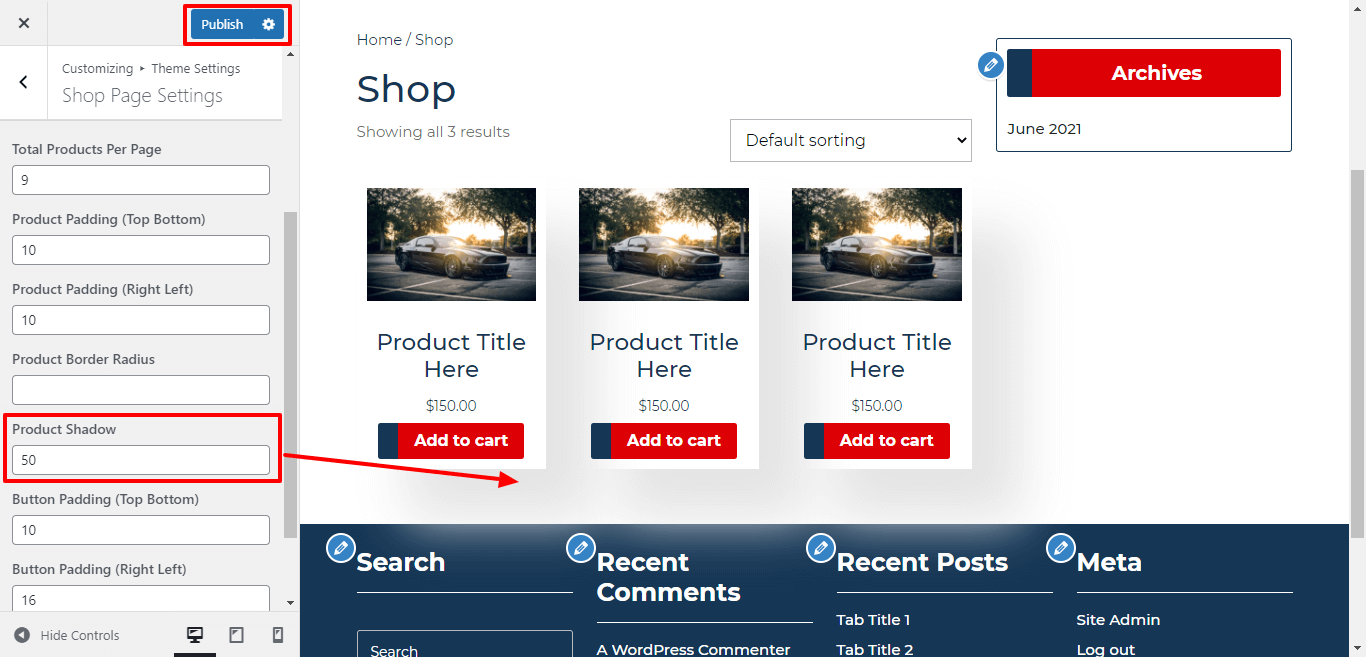The width and height of the screenshot is (1366, 657).
Task: Switch to tablet preview mode
Action: pos(237,634)
